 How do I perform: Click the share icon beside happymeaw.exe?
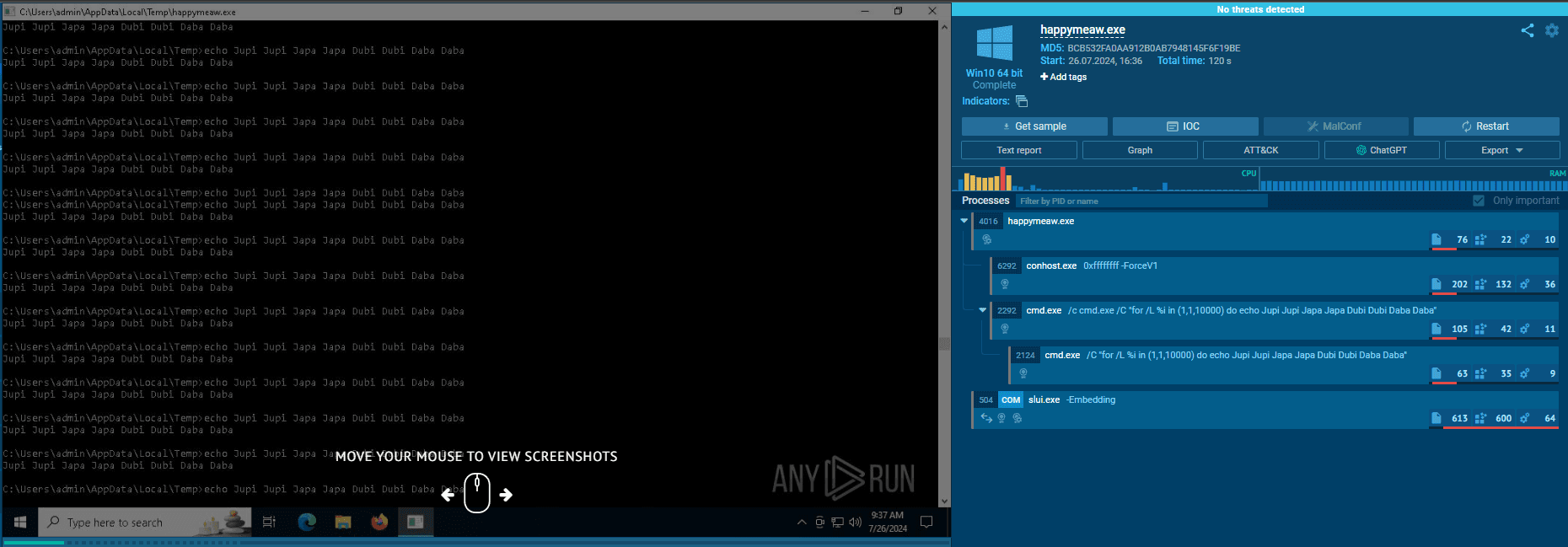(1527, 30)
